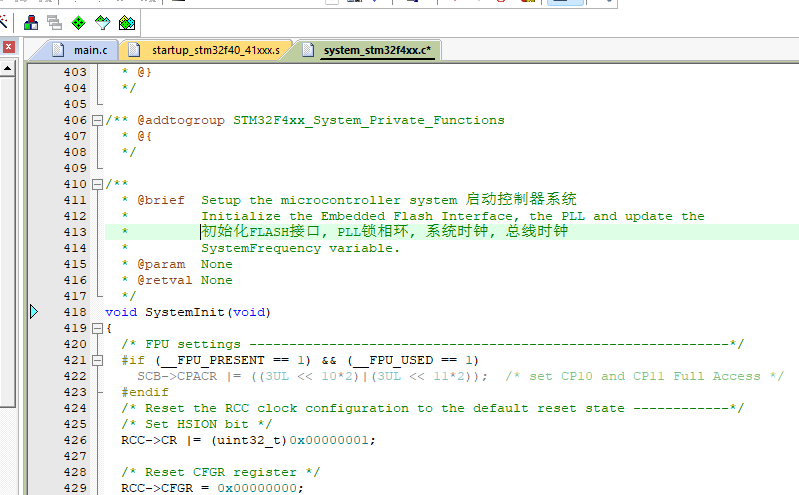Click 'void SystemInit(void)' declaration text
The width and height of the screenshot is (799, 495).
pos(188,312)
